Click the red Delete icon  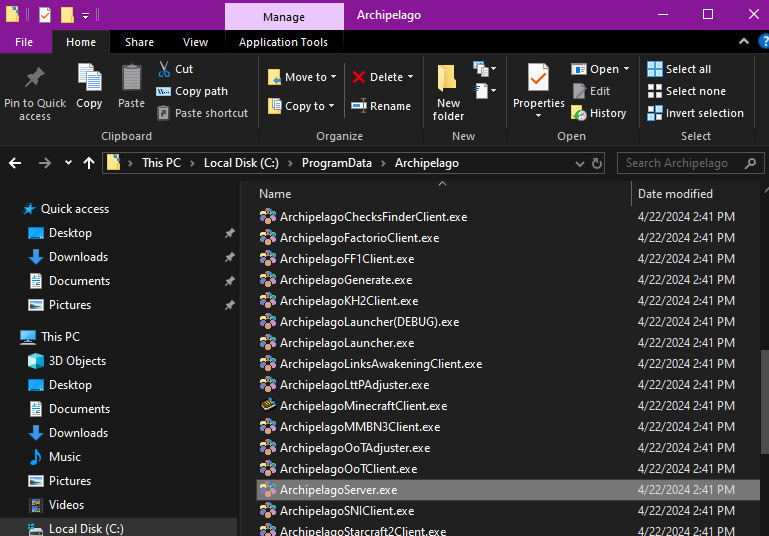click(x=359, y=77)
